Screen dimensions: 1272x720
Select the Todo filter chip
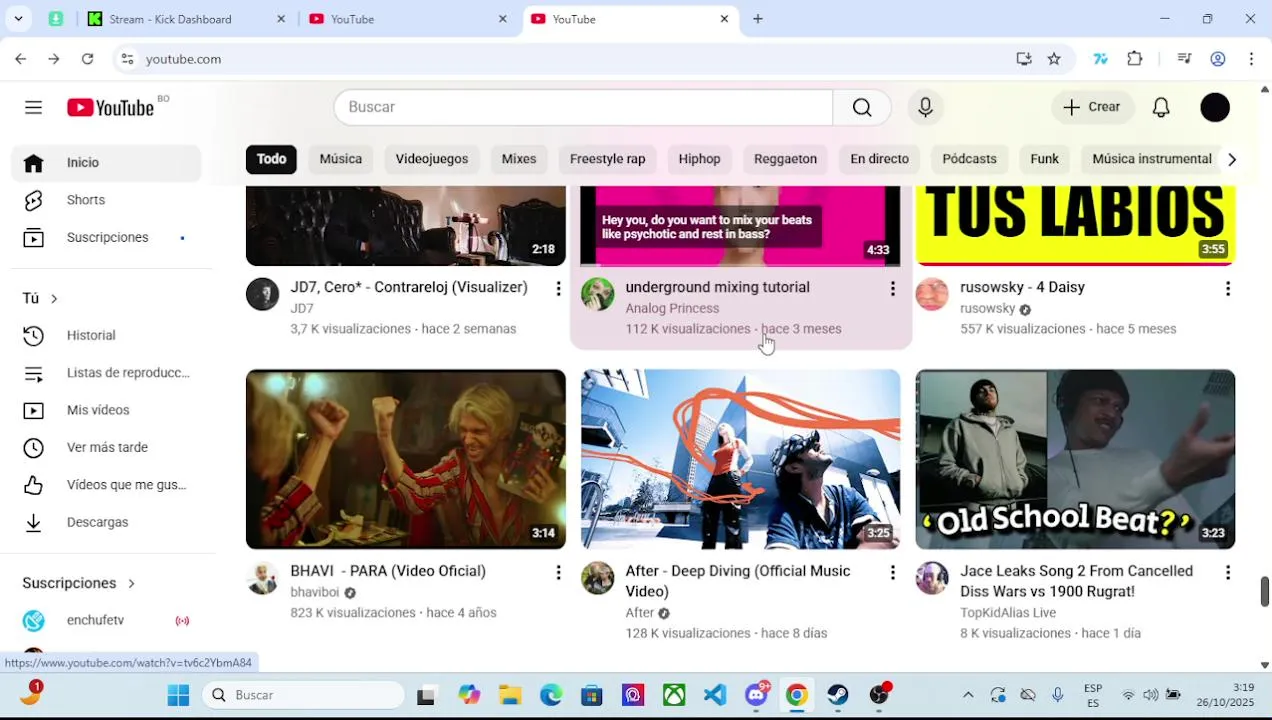pyautogui.click(x=271, y=159)
